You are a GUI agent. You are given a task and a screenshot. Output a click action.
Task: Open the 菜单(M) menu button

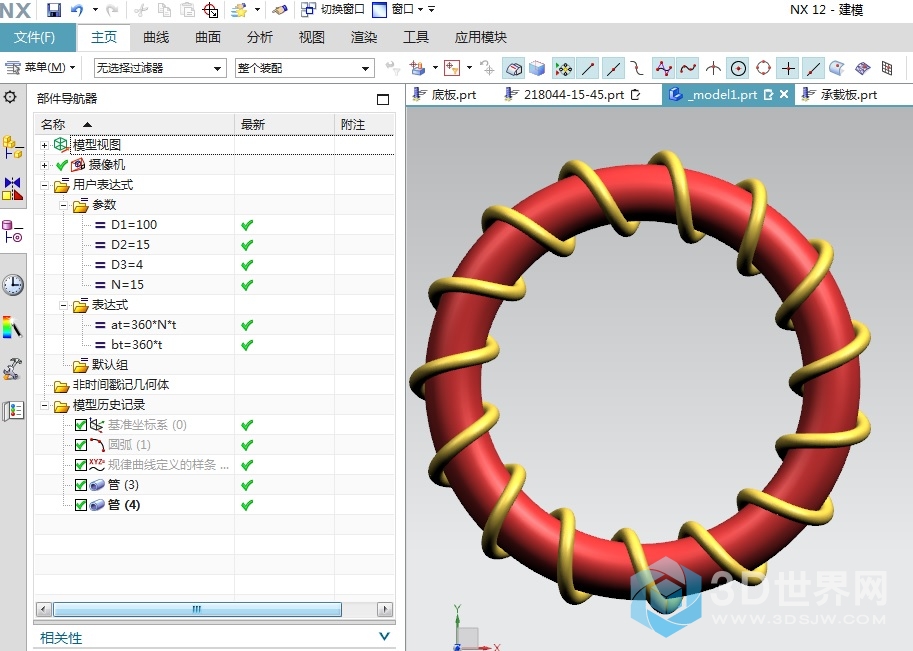click(40, 68)
